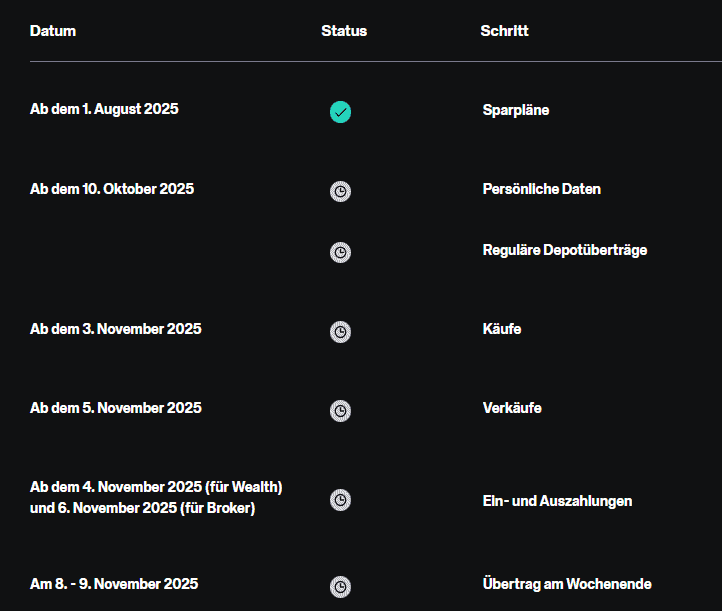Select the Käufe step text
Image resolution: width=722 pixels, height=611 pixels.
coord(501,329)
